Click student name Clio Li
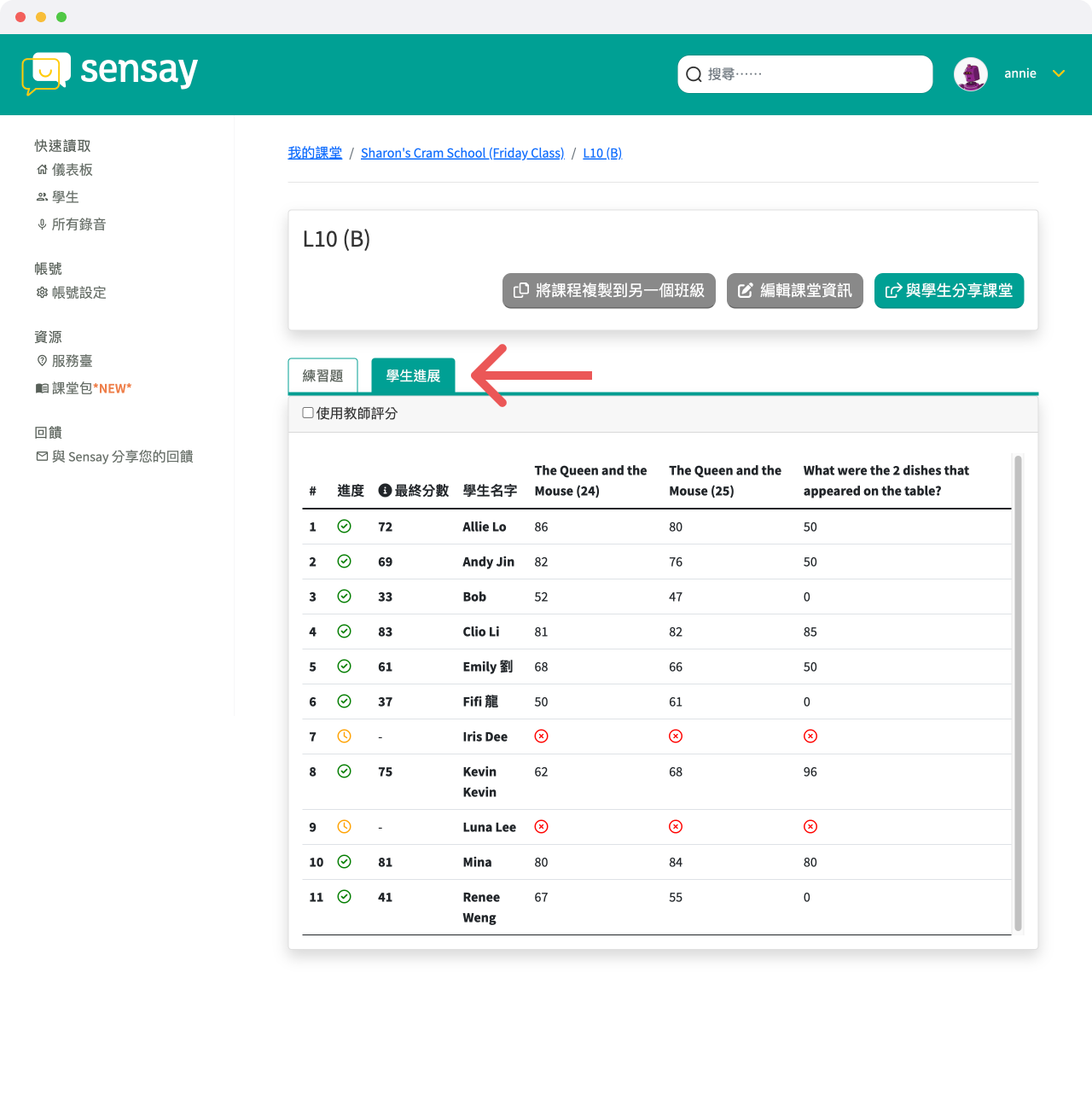1092x1112 pixels. [x=481, y=632]
